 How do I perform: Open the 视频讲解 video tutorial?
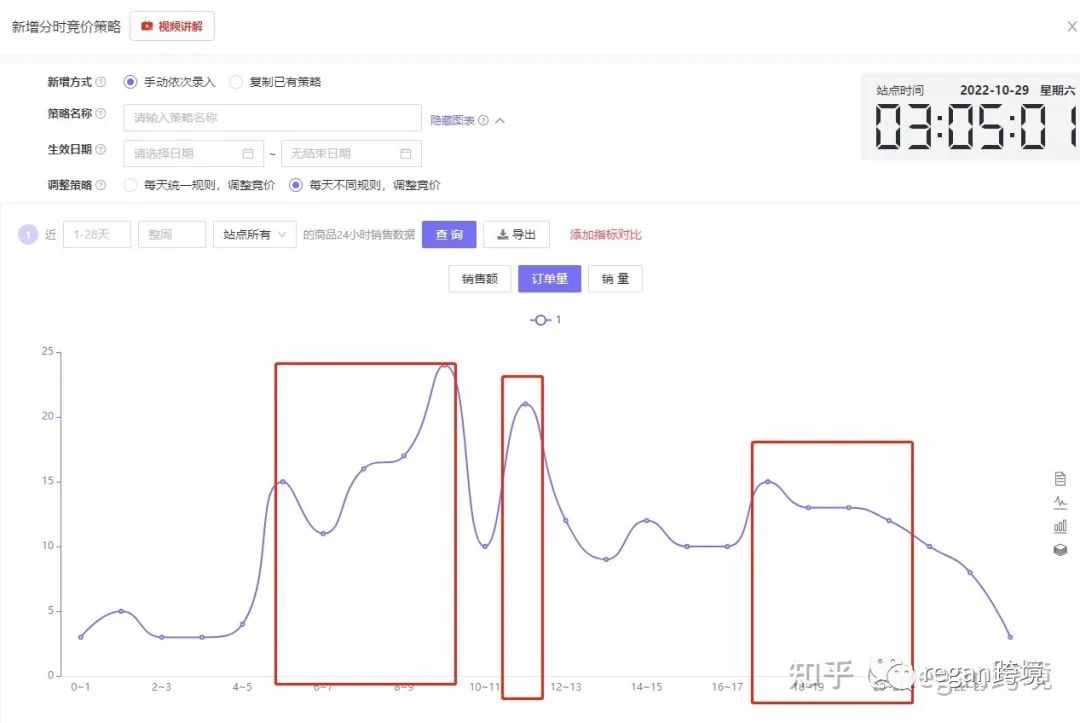[x=172, y=26]
